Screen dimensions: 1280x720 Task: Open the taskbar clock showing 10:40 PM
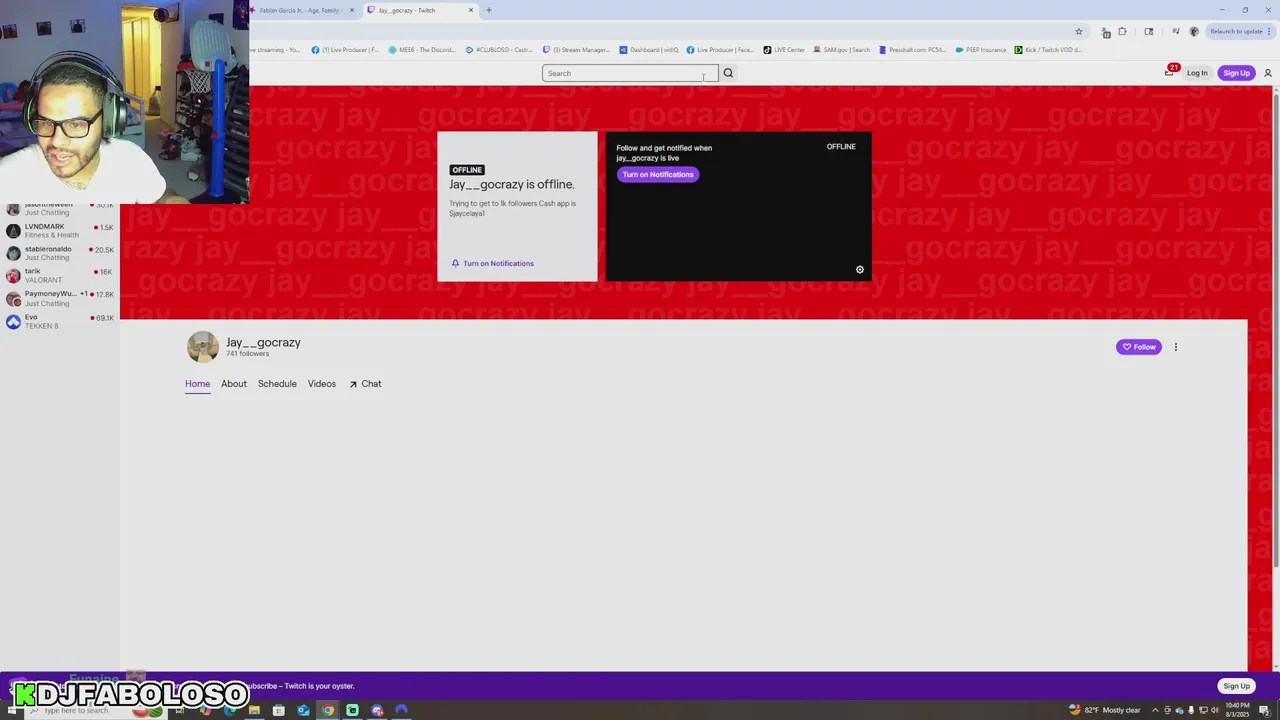tap(1237, 710)
